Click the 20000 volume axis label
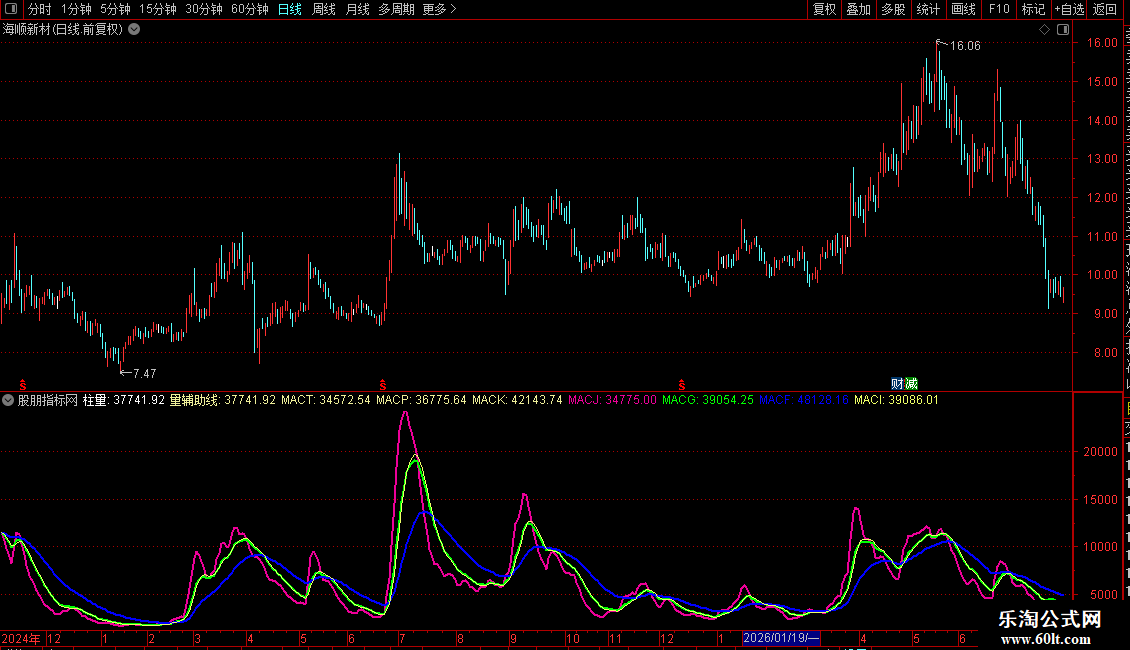Viewport: 1130px width, 650px height. pyautogui.click(x=1100, y=452)
